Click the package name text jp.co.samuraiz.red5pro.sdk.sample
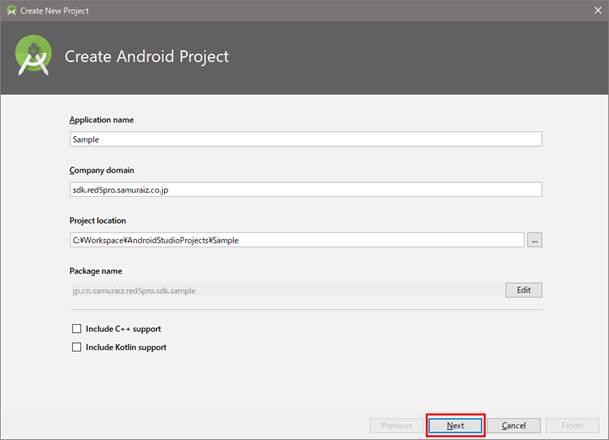This screenshot has height=440, width=609. pyautogui.click(x=134, y=291)
